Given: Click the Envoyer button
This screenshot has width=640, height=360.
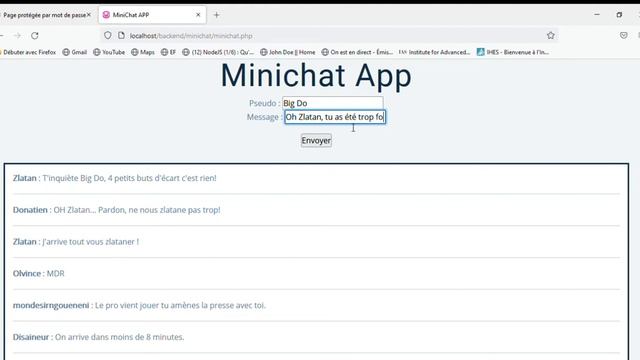Looking at the screenshot, I should coord(316,140).
